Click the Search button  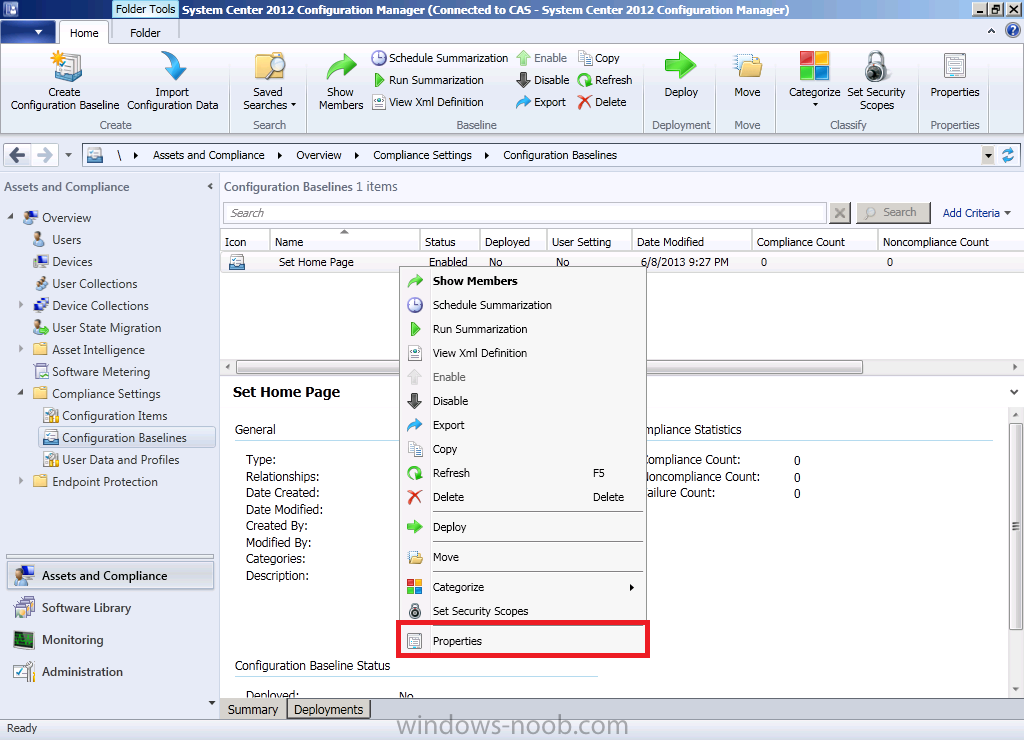click(x=893, y=213)
